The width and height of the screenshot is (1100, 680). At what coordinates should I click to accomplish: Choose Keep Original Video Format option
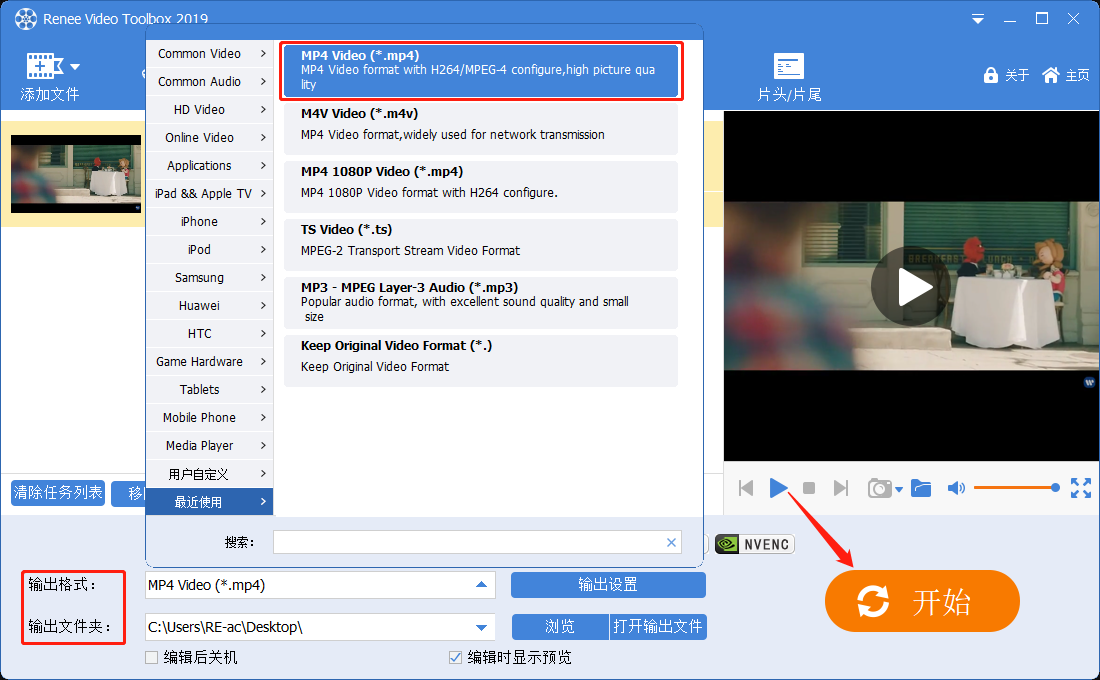[x=481, y=361]
